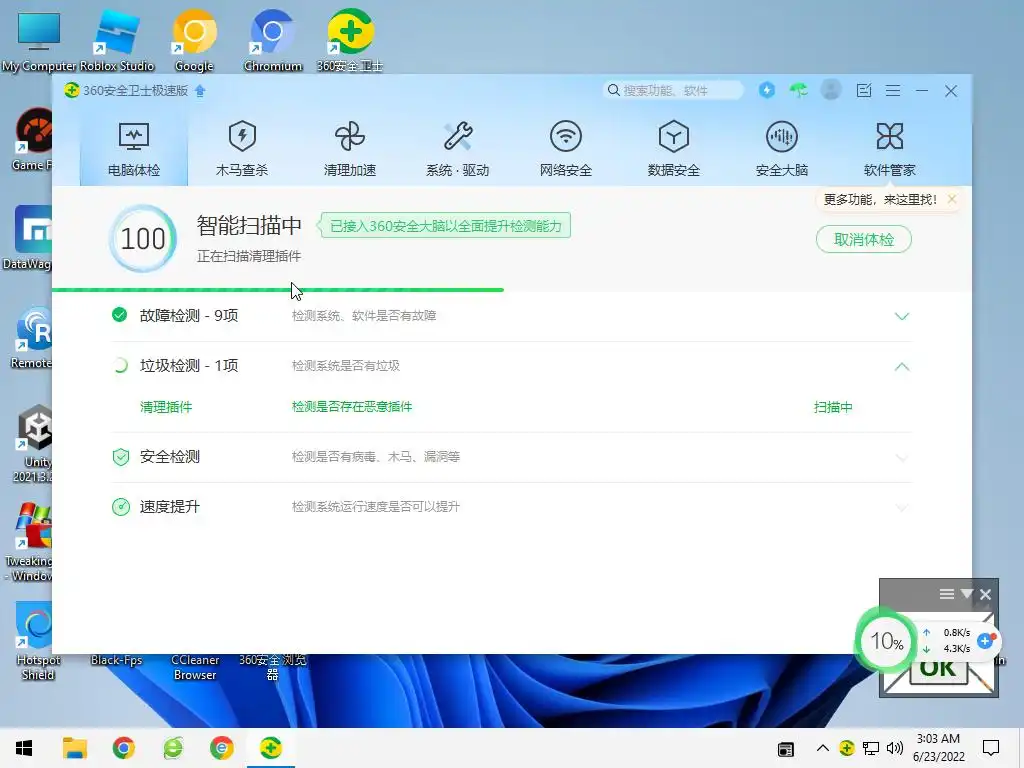Click the 360 logo in the title bar
1024x768 pixels.
point(71,90)
